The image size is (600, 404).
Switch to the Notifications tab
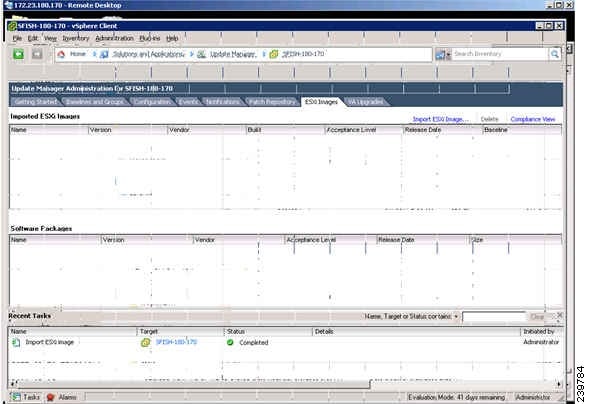click(223, 102)
